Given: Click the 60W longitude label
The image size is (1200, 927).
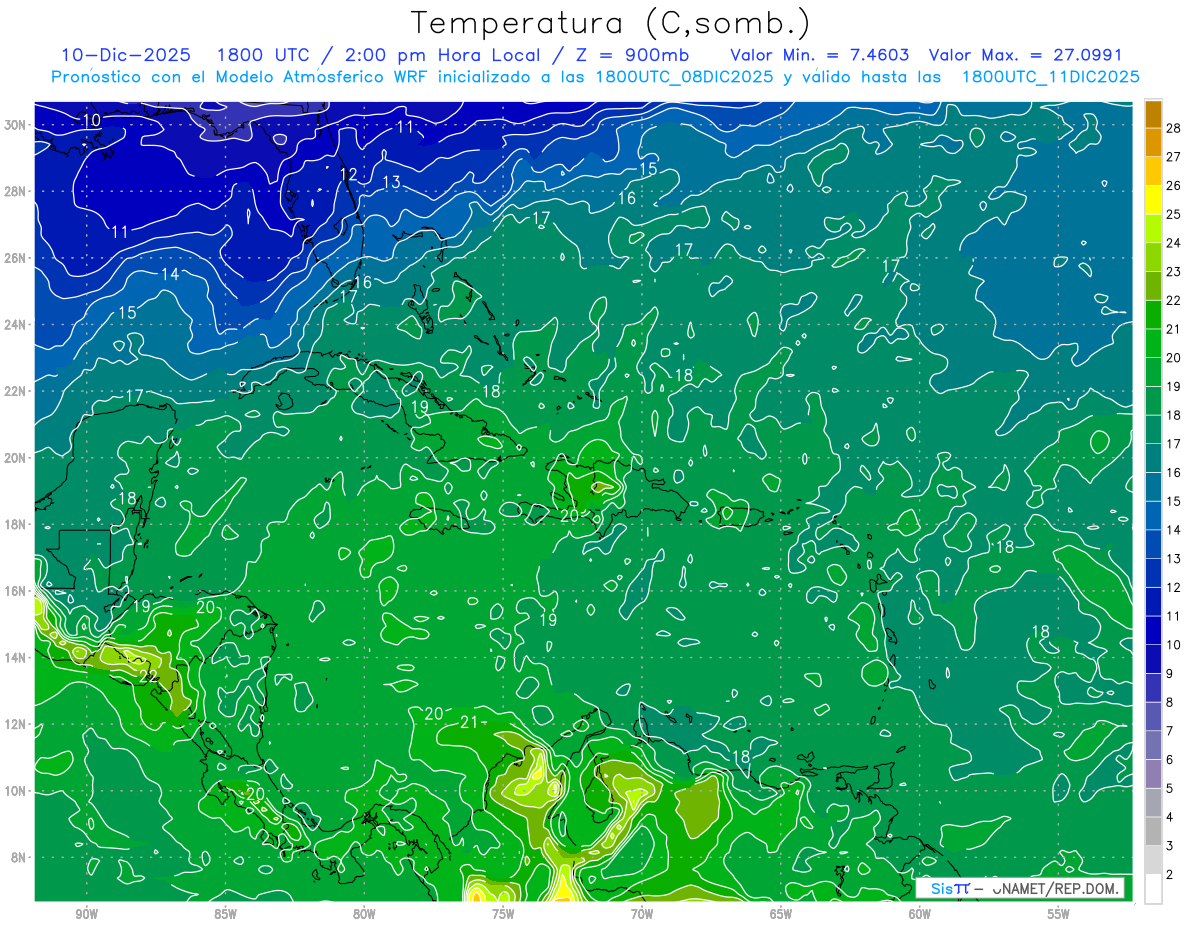Looking at the screenshot, I should point(920,915).
